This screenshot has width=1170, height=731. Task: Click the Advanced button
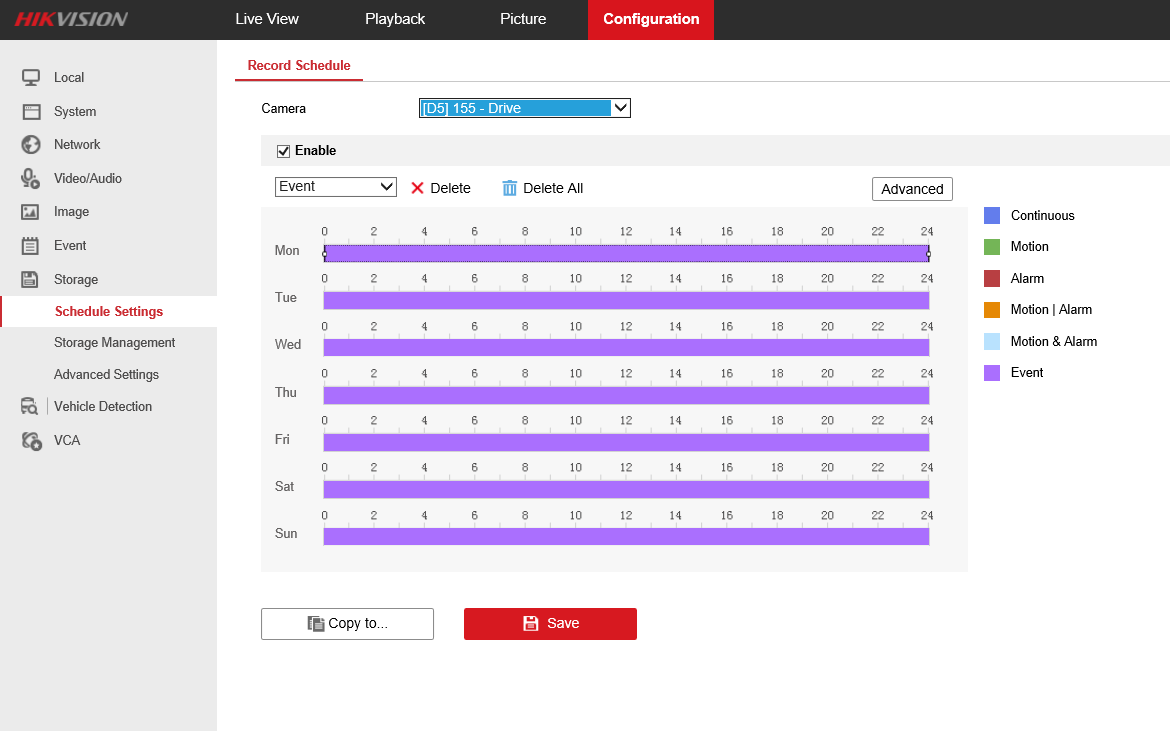point(912,189)
